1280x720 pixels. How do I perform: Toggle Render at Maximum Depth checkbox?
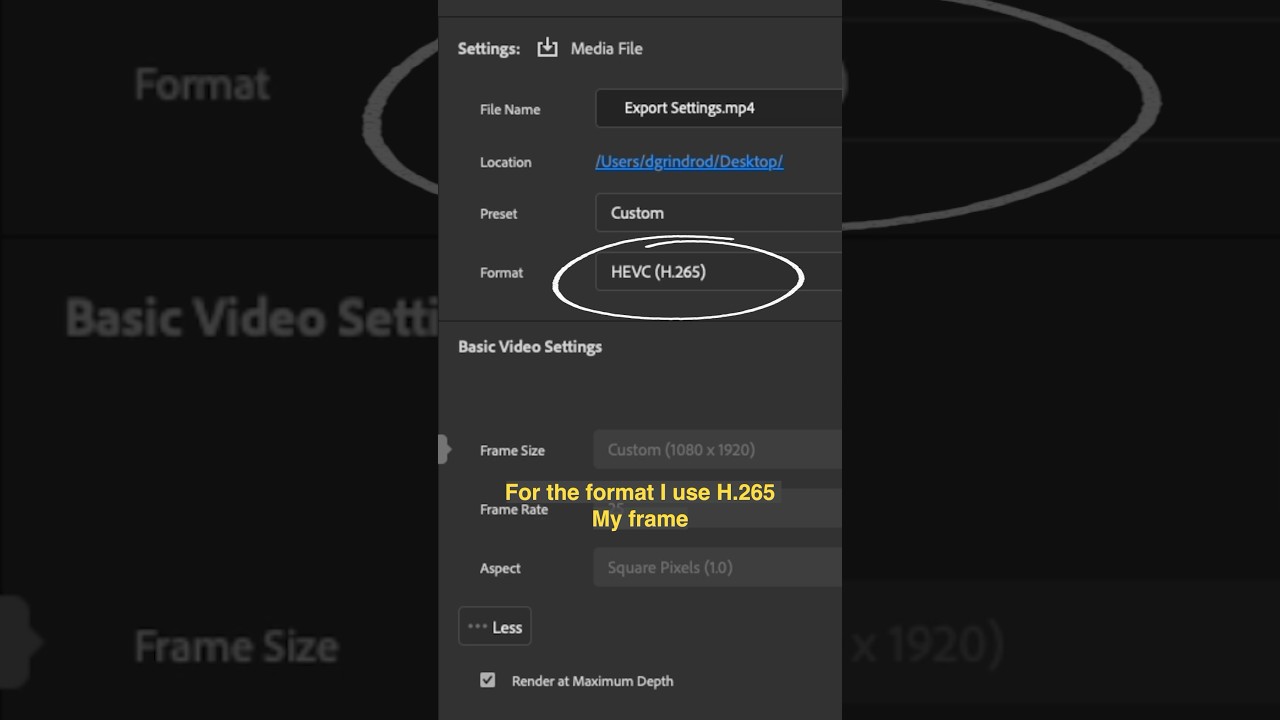coord(488,680)
